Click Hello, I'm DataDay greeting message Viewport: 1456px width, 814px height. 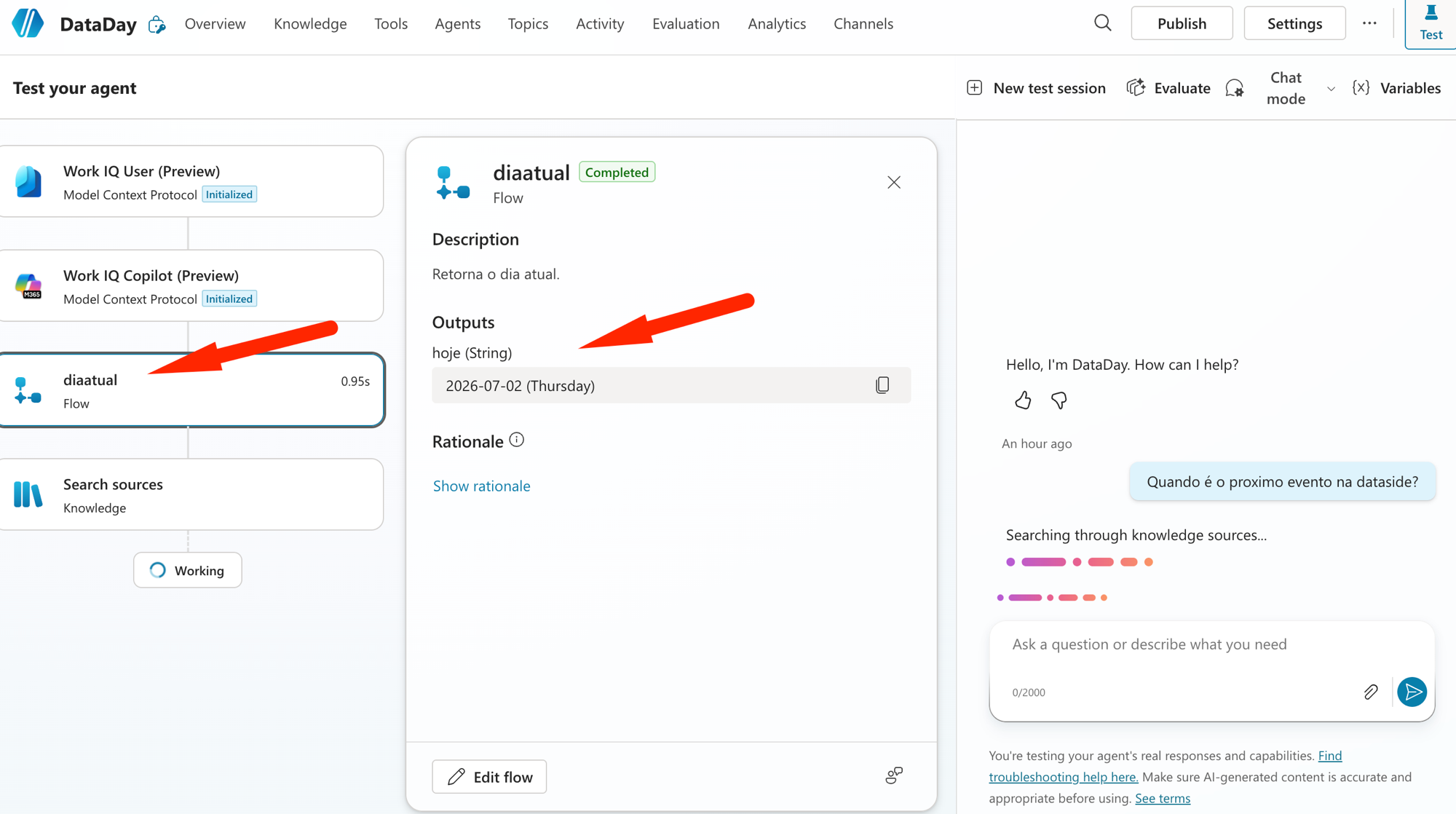pyautogui.click(x=1122, y=365)
